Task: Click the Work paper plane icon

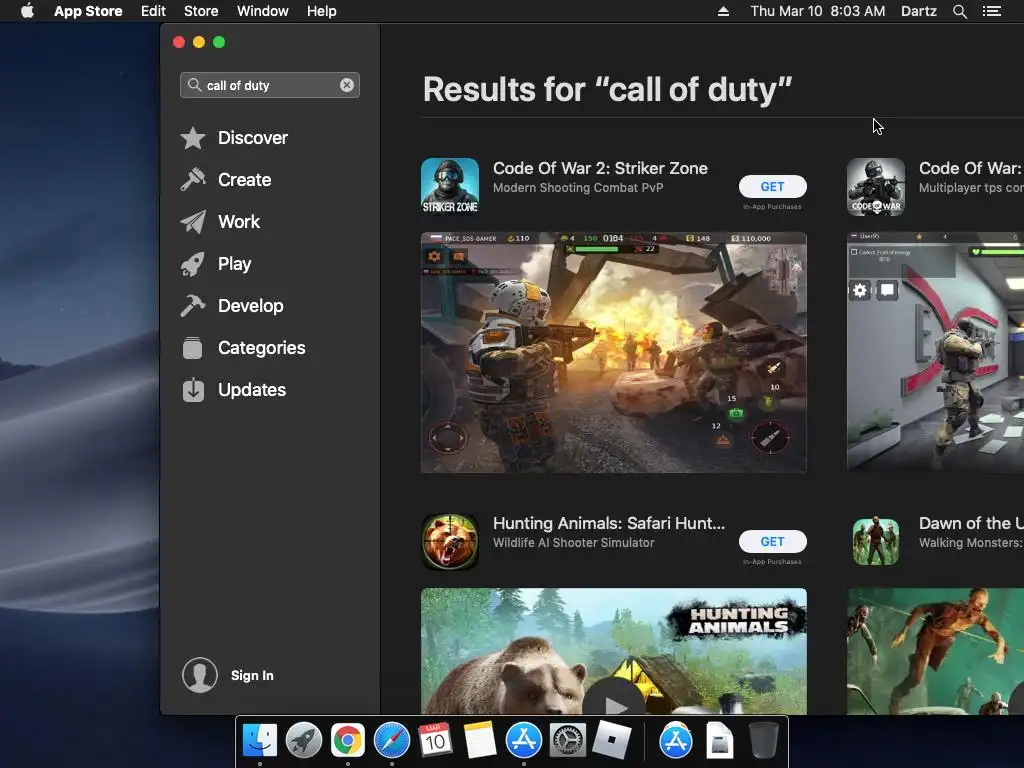Action: 193,222
